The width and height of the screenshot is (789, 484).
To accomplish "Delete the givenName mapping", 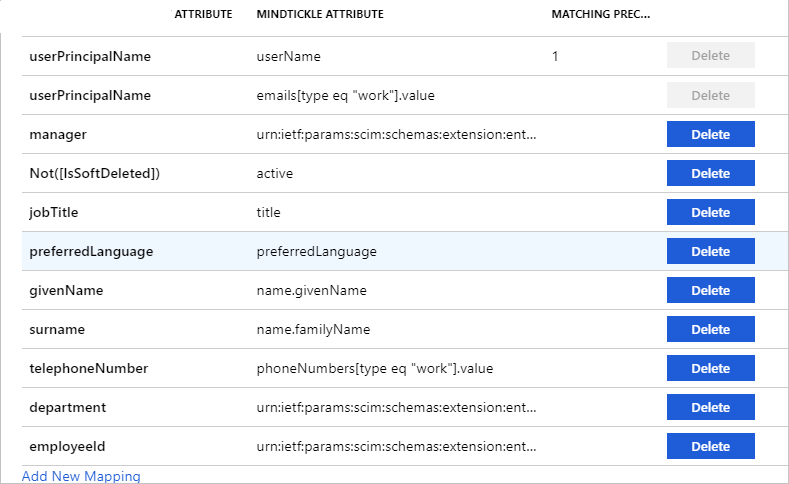I will click(710, 290).
